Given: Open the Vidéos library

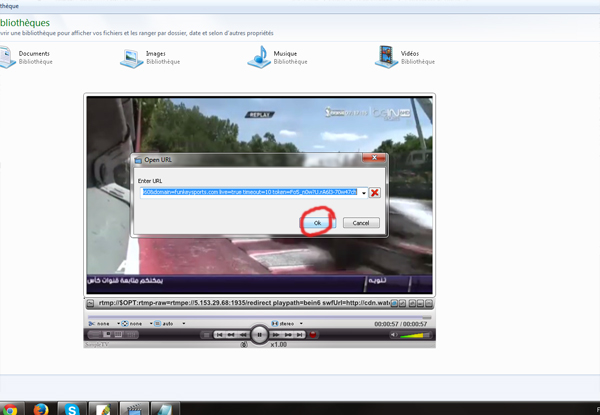Looking at the screenshot, I should click(x=405, y=57).
